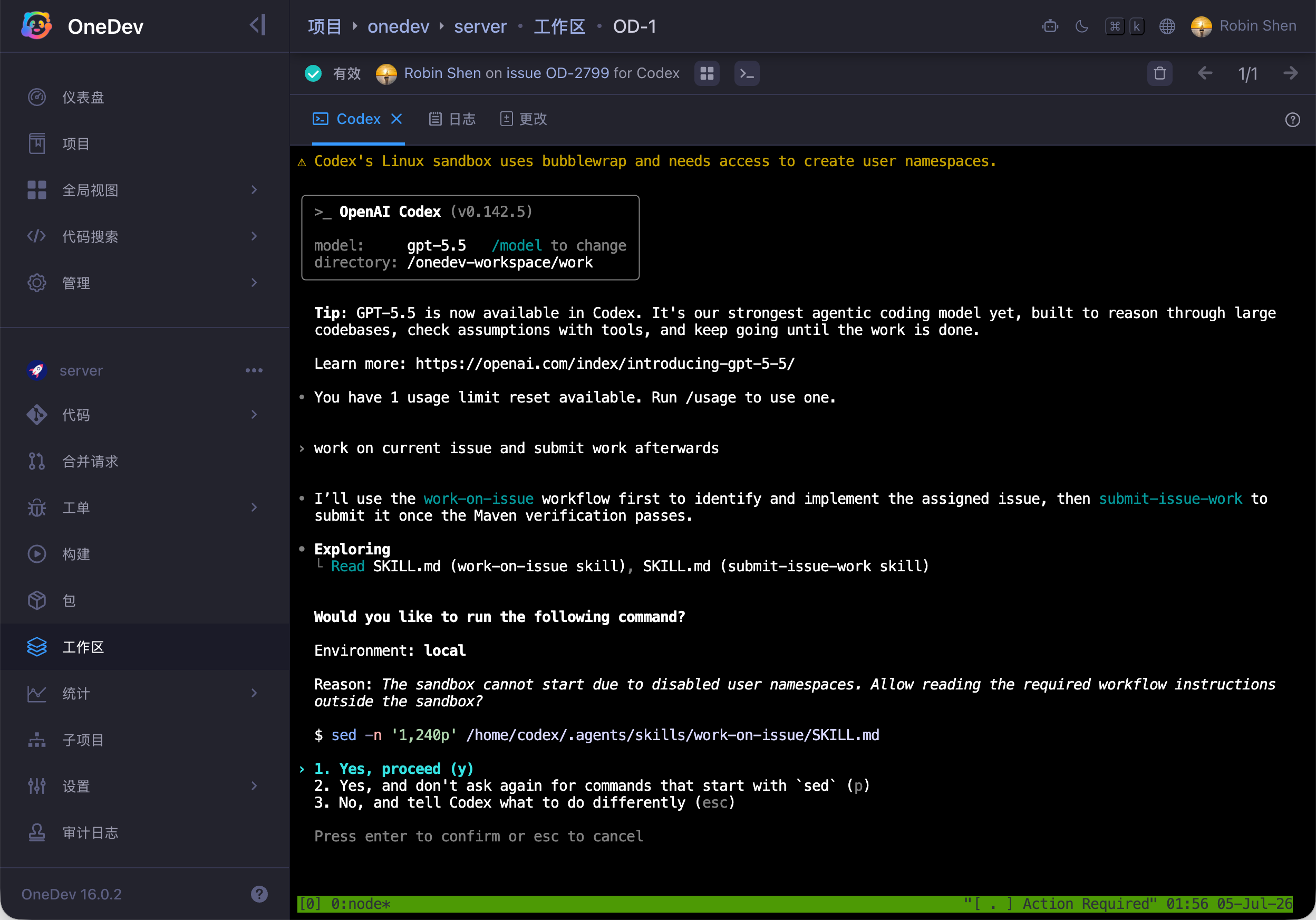
Task: Open 构建 in the sidebar
Action: (x=144, y=554)
